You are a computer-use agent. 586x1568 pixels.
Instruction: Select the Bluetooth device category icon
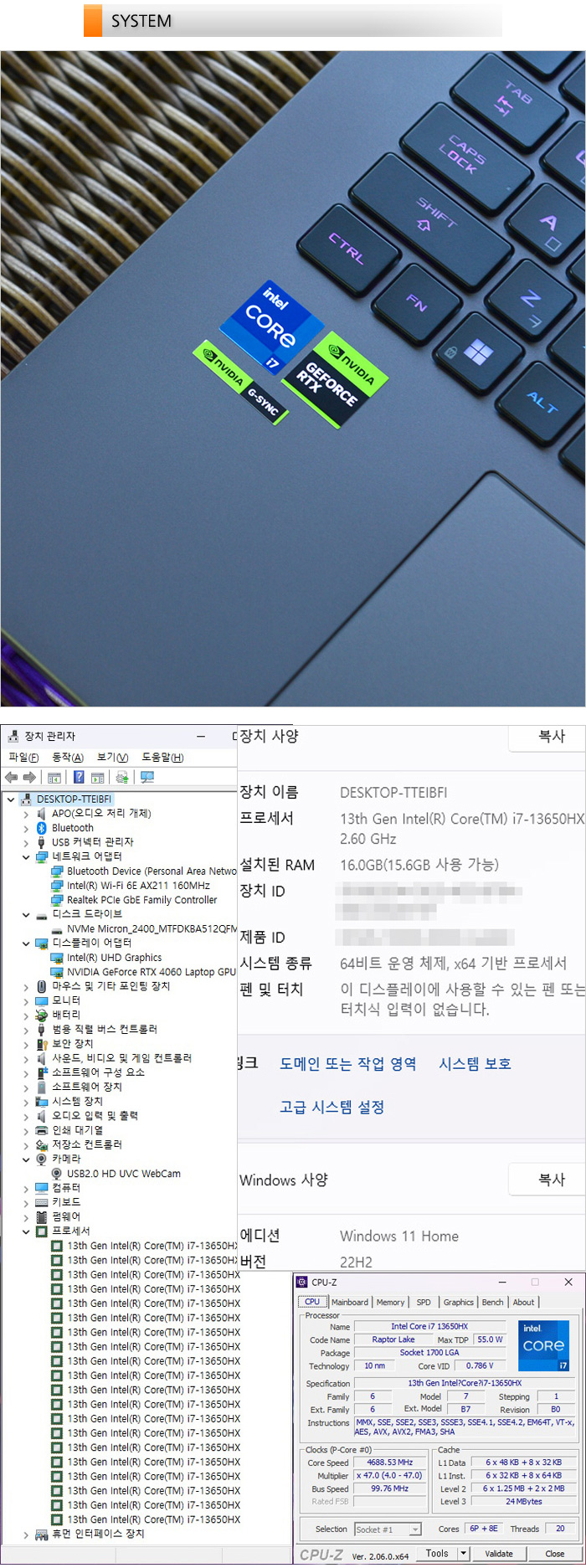click(41, 827)
